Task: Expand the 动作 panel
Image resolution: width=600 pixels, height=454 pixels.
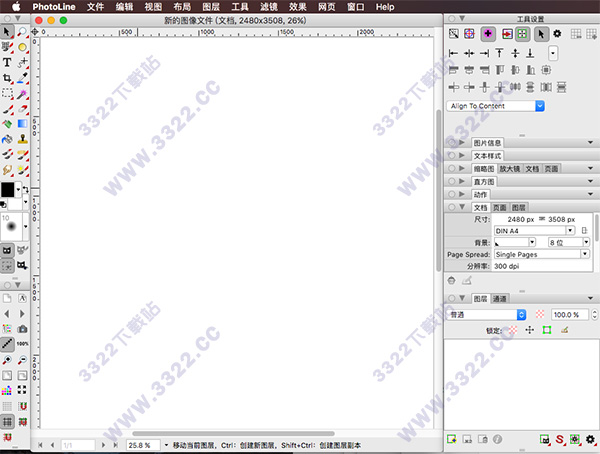Action: 462,194
